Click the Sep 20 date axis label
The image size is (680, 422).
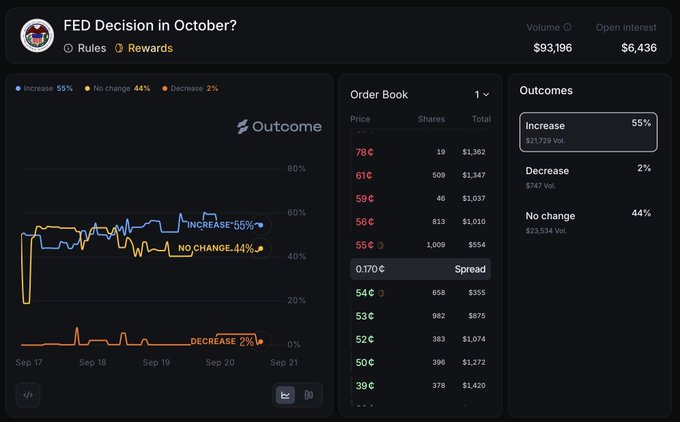click(x=220, y=363)
